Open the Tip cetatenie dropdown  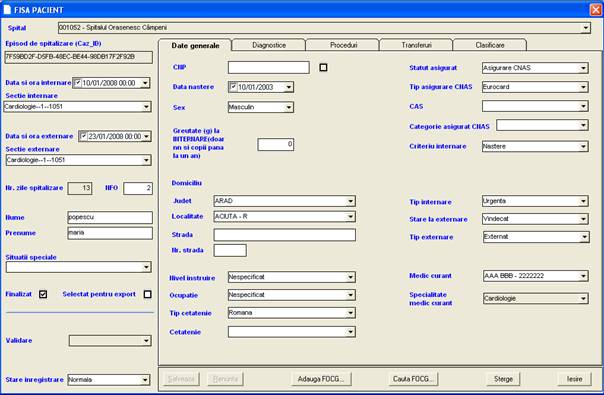[x=350, y=313]
